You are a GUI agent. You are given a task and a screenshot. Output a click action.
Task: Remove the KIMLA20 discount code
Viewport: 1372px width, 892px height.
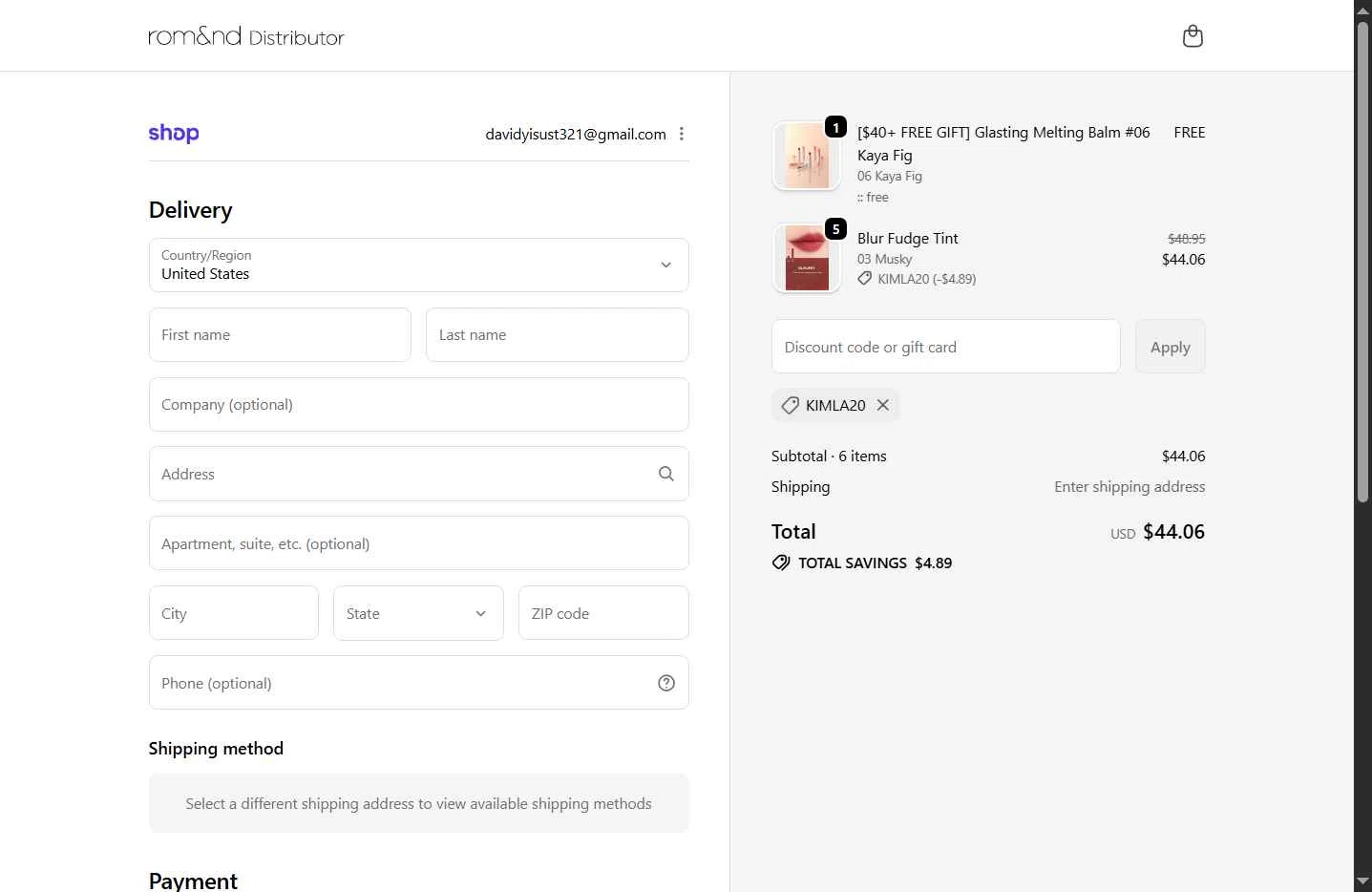[883, 405]
